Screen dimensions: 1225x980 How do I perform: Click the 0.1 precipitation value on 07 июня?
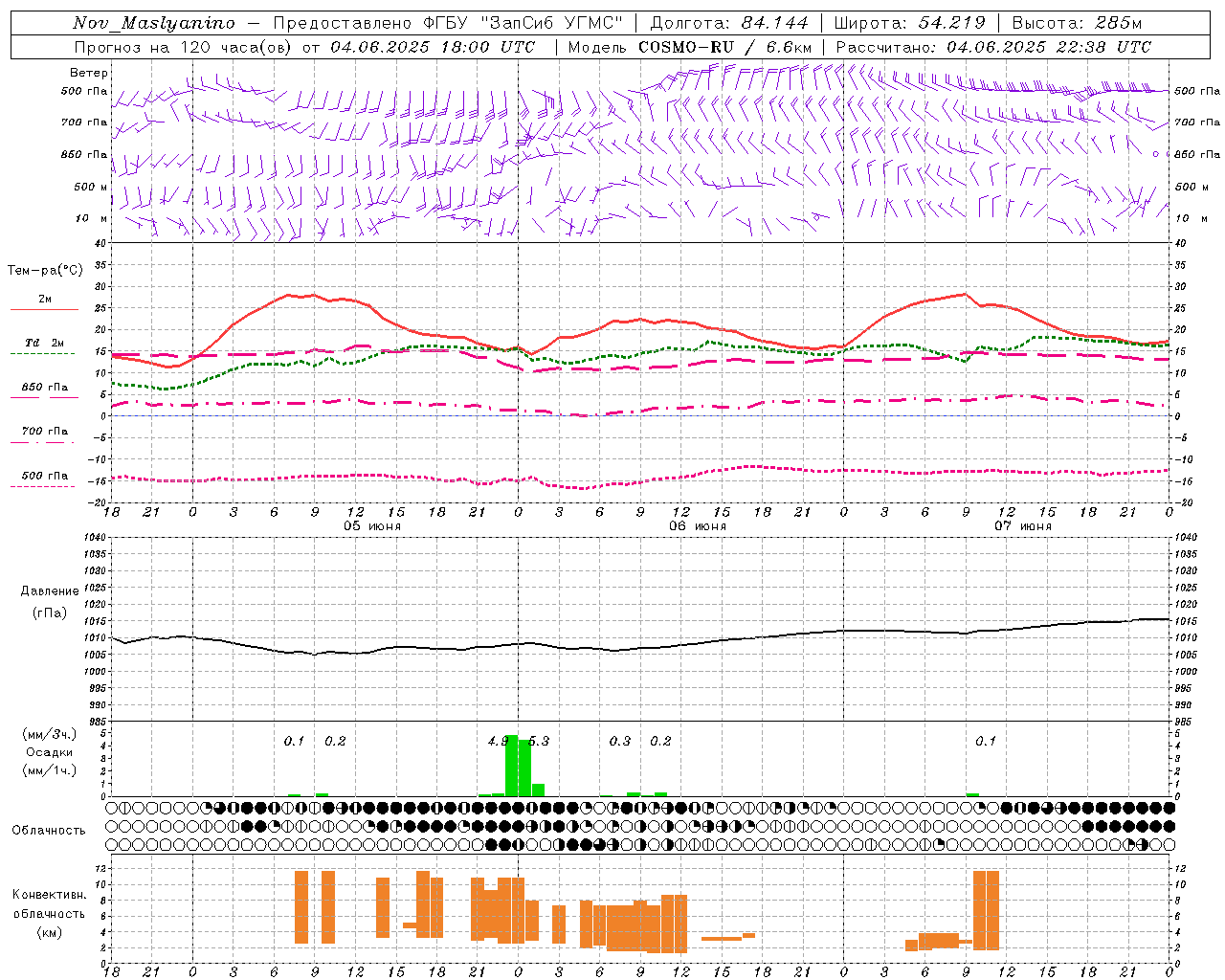pyautogui.click(x=986, y=741)
